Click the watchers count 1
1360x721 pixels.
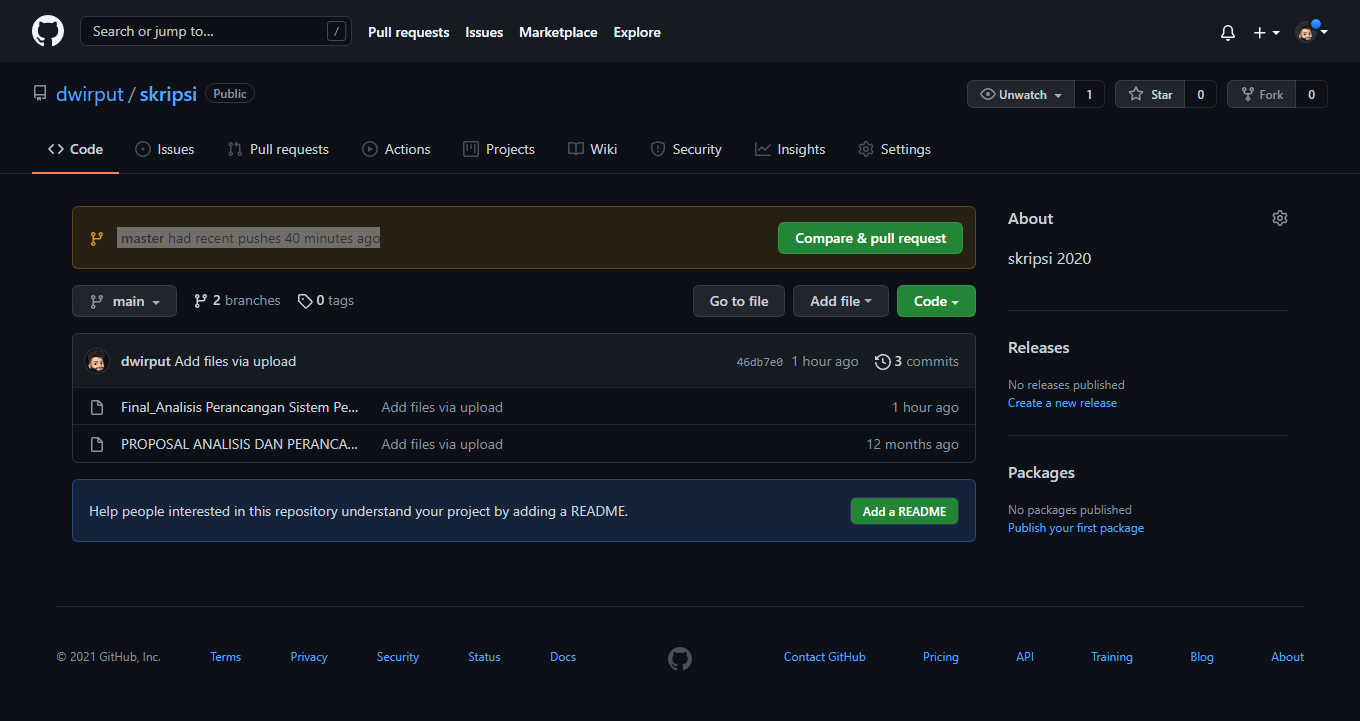click(1090, 94)
